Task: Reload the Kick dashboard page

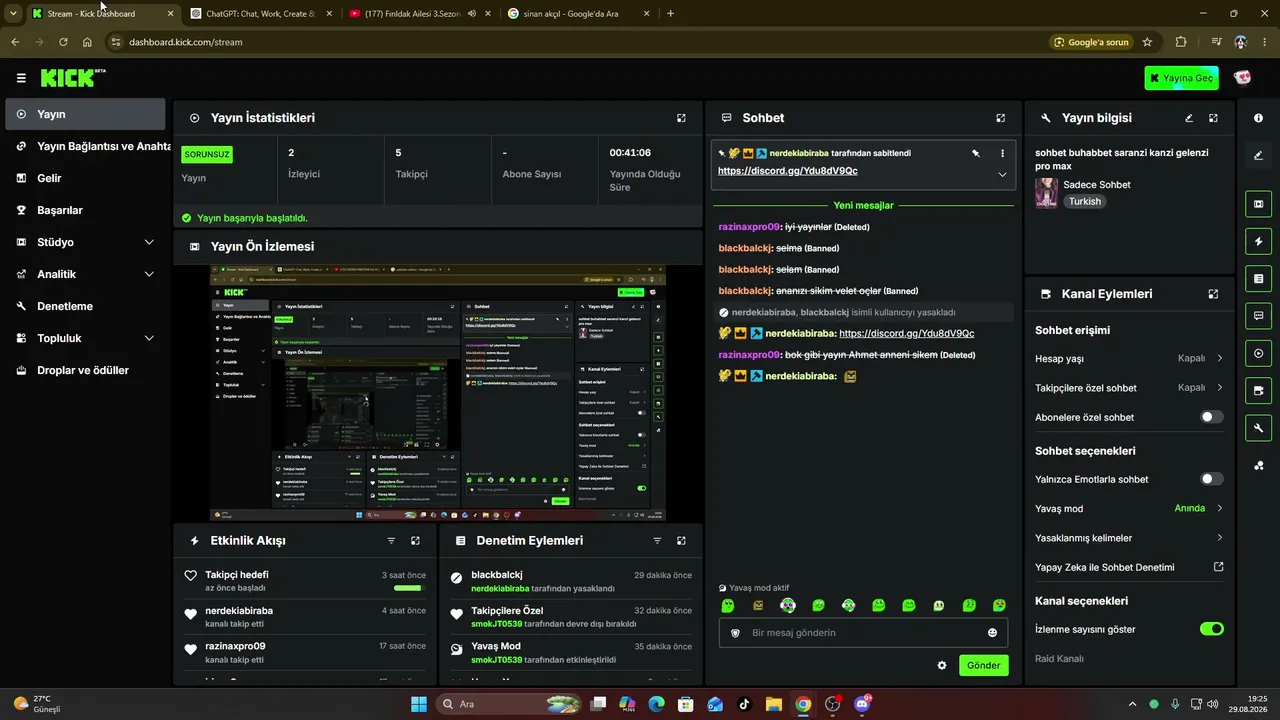Action: click(x=63, y=42)
